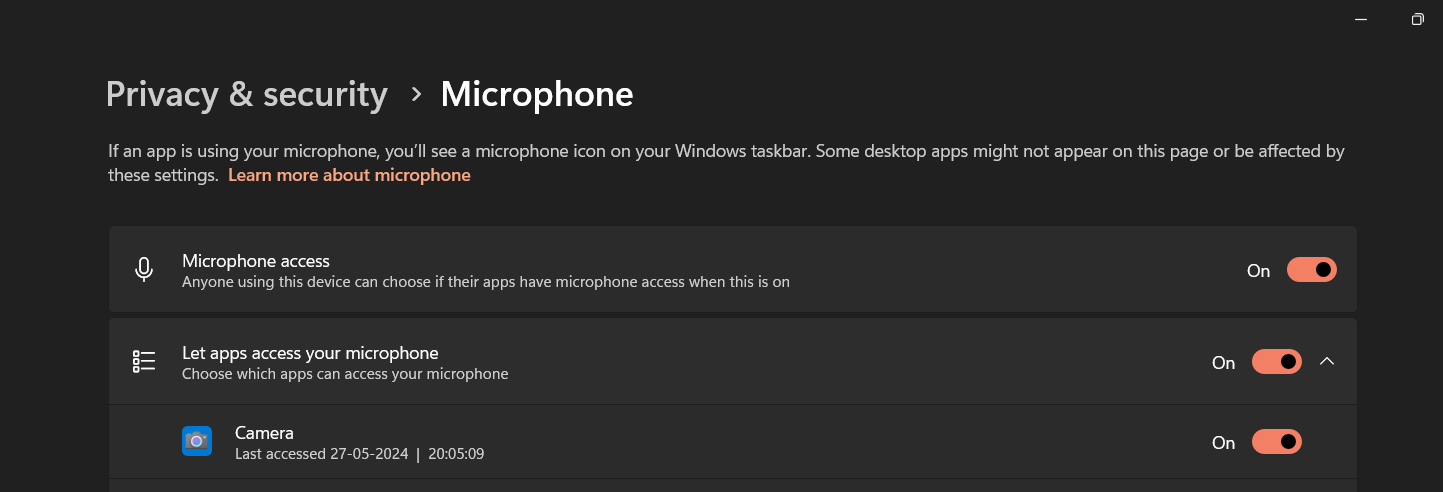Minimize the Settings window
The width and height of the screenshot is (1443, 492).
1361,19
